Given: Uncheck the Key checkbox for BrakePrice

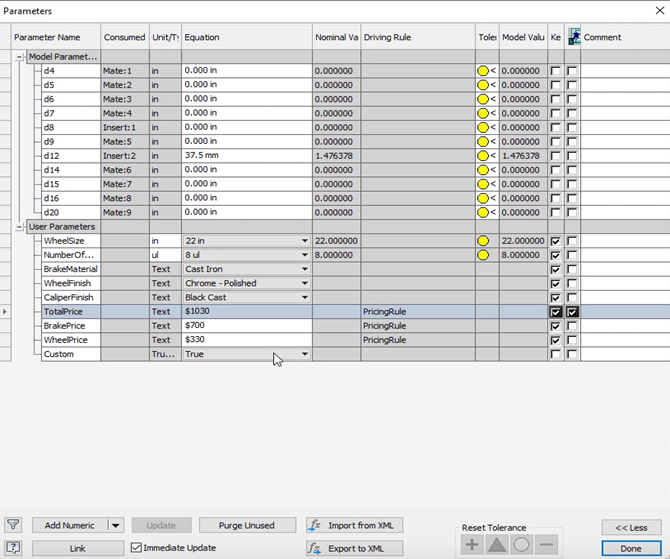Looking at the screenshot, I should 555,326.
